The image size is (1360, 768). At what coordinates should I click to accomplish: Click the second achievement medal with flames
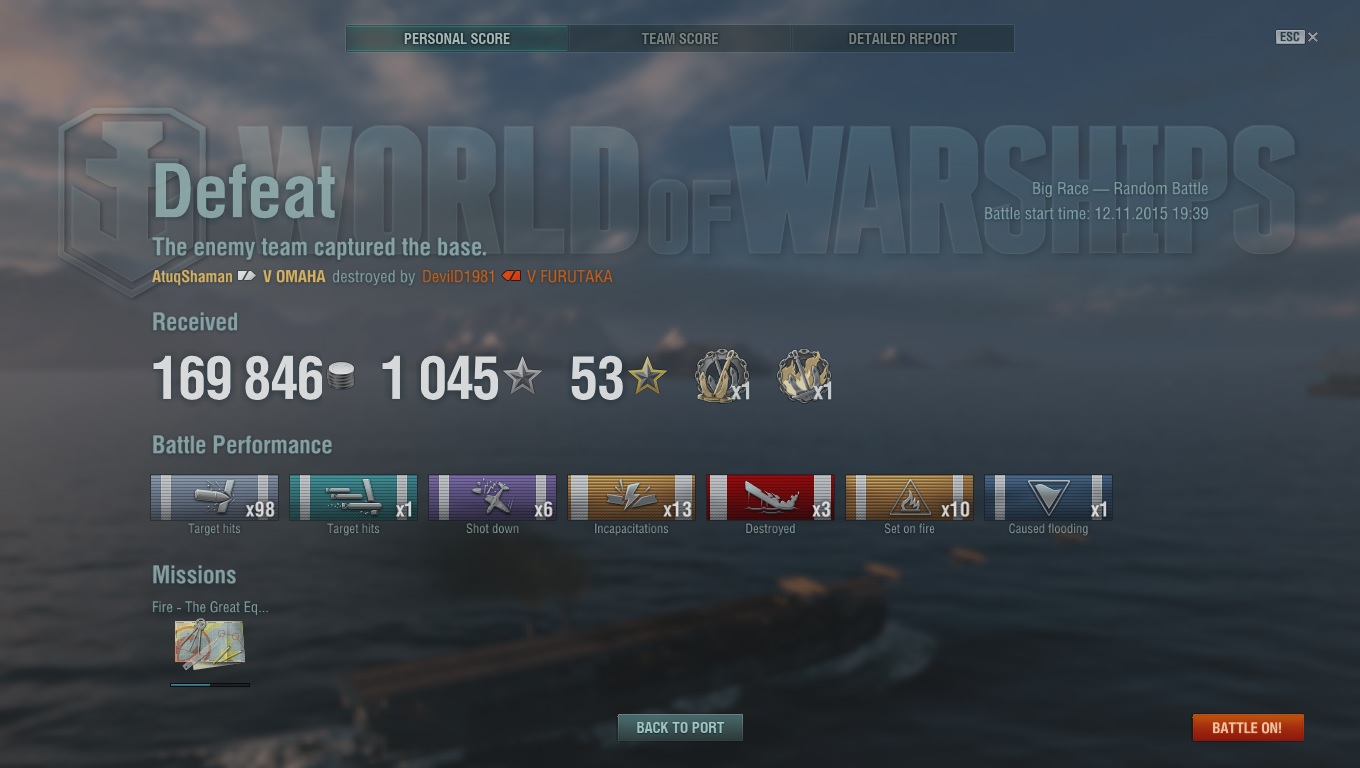[x=802, y=377]
